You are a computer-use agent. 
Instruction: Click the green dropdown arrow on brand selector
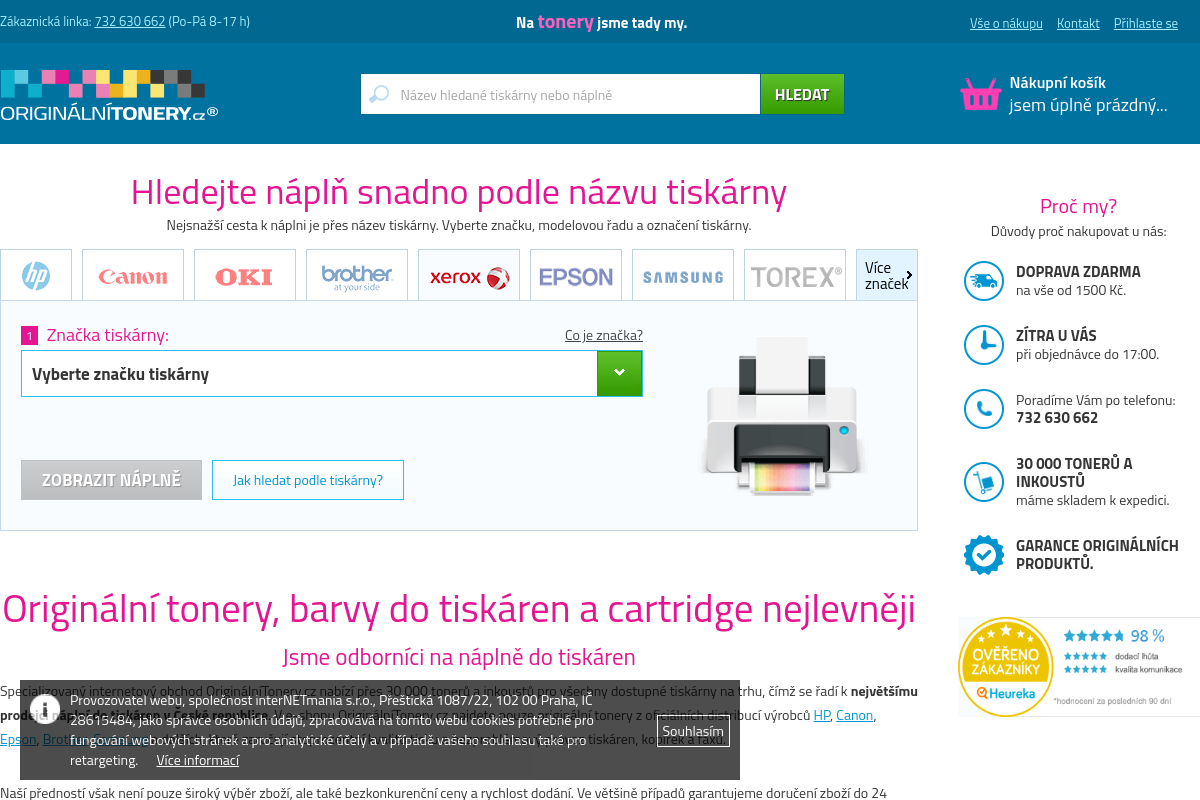[x=619, y=372]
